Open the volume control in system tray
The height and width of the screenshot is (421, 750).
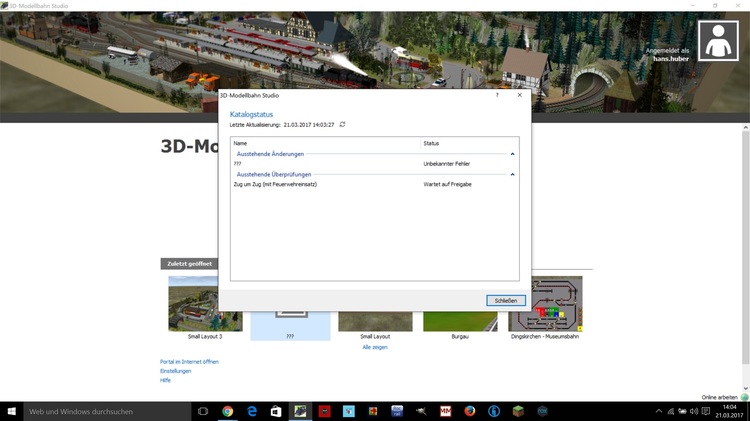(x=694, y=411)
